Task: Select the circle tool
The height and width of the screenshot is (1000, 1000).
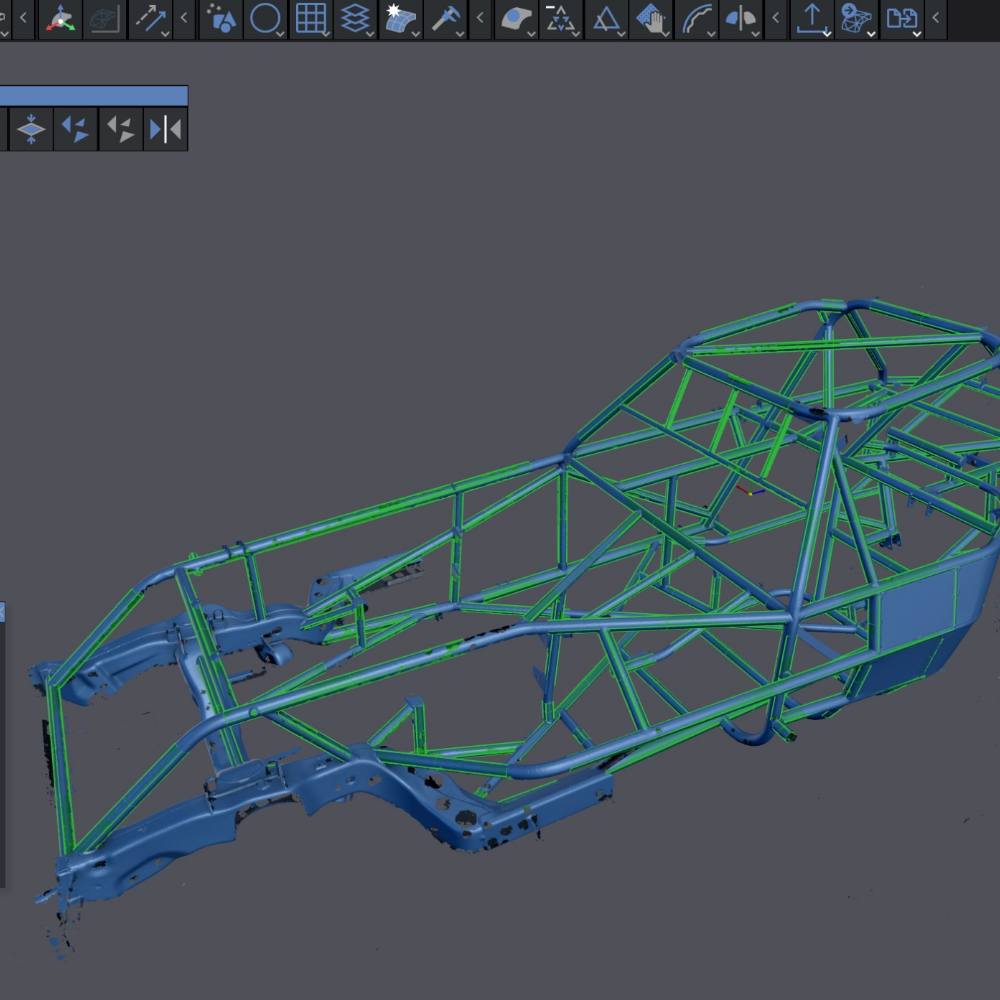Action: click(x=265, y=19)
